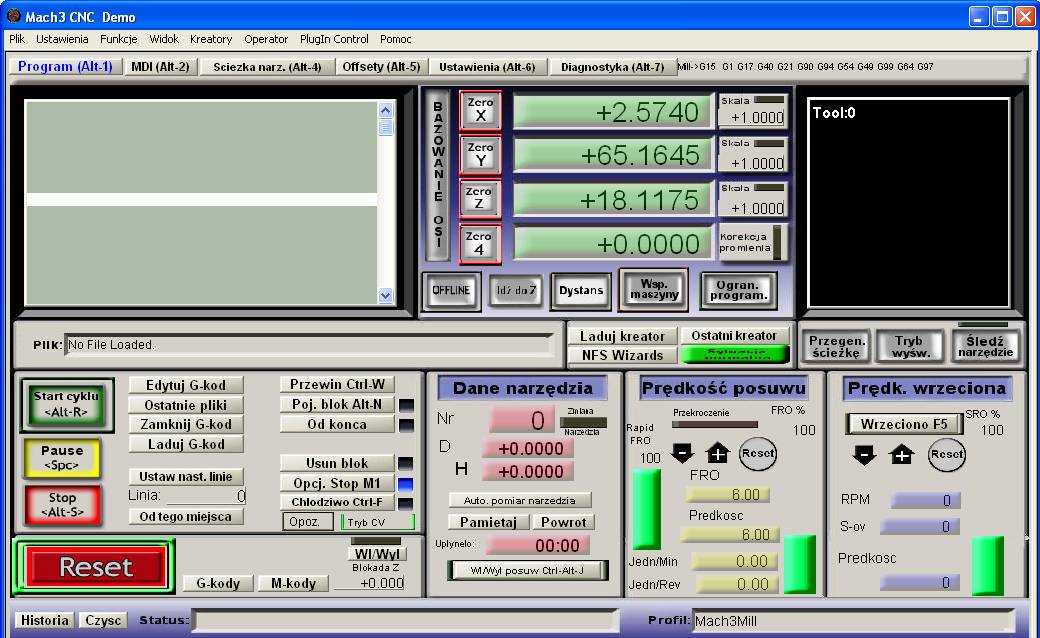Open the M-kody reference
This screenshot has width=1040, height=638.
click(x=294, y=584)
